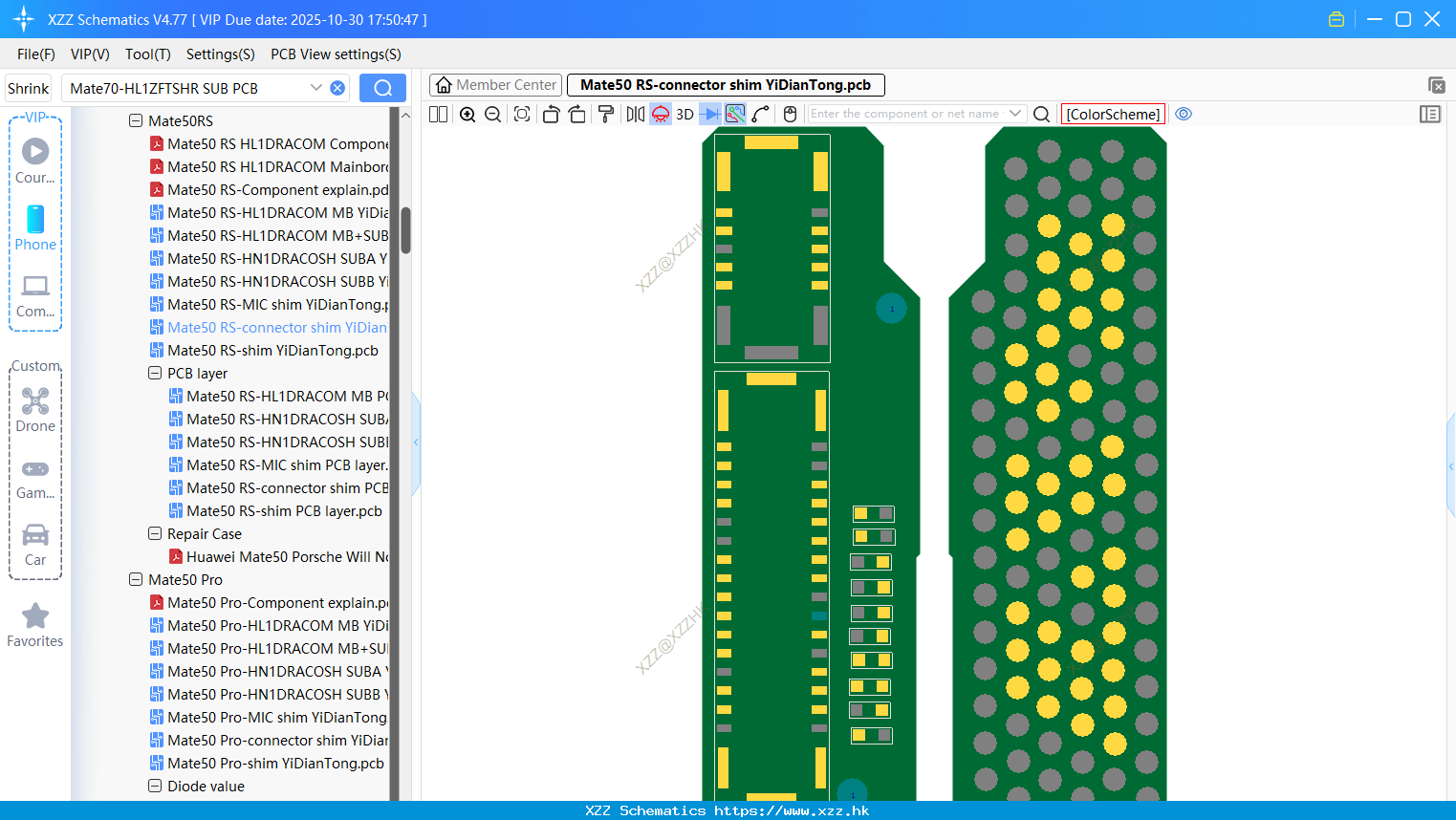Open Huawei Mate50 Porsche repair case
1456x820 pixels.
coord(279,556)
